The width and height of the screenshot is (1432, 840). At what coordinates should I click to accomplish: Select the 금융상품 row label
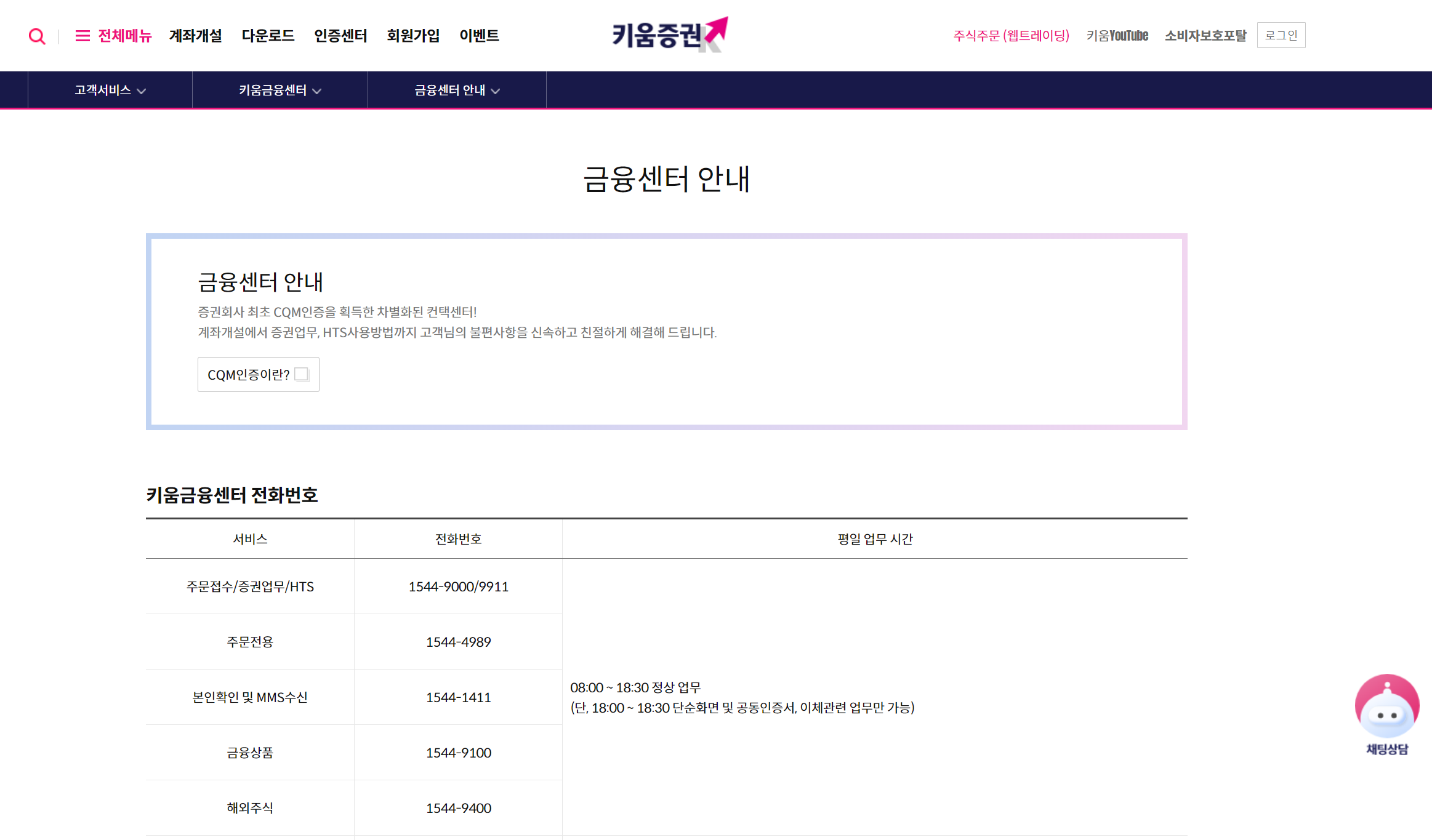(250, 753)
